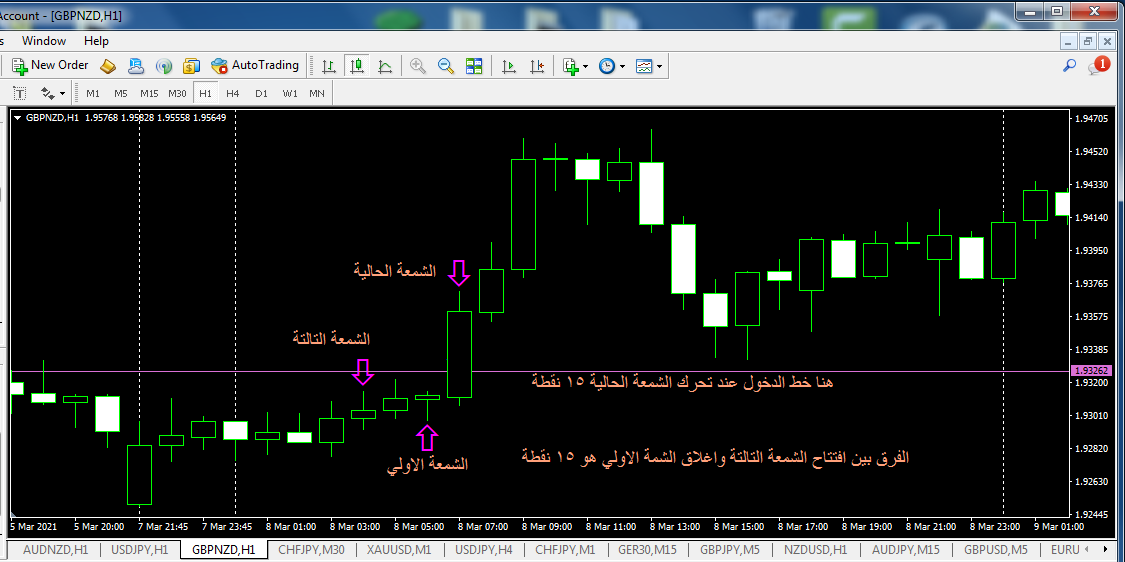Click the New Order button
The image size is (1125, 562).
tap(50, 65)
